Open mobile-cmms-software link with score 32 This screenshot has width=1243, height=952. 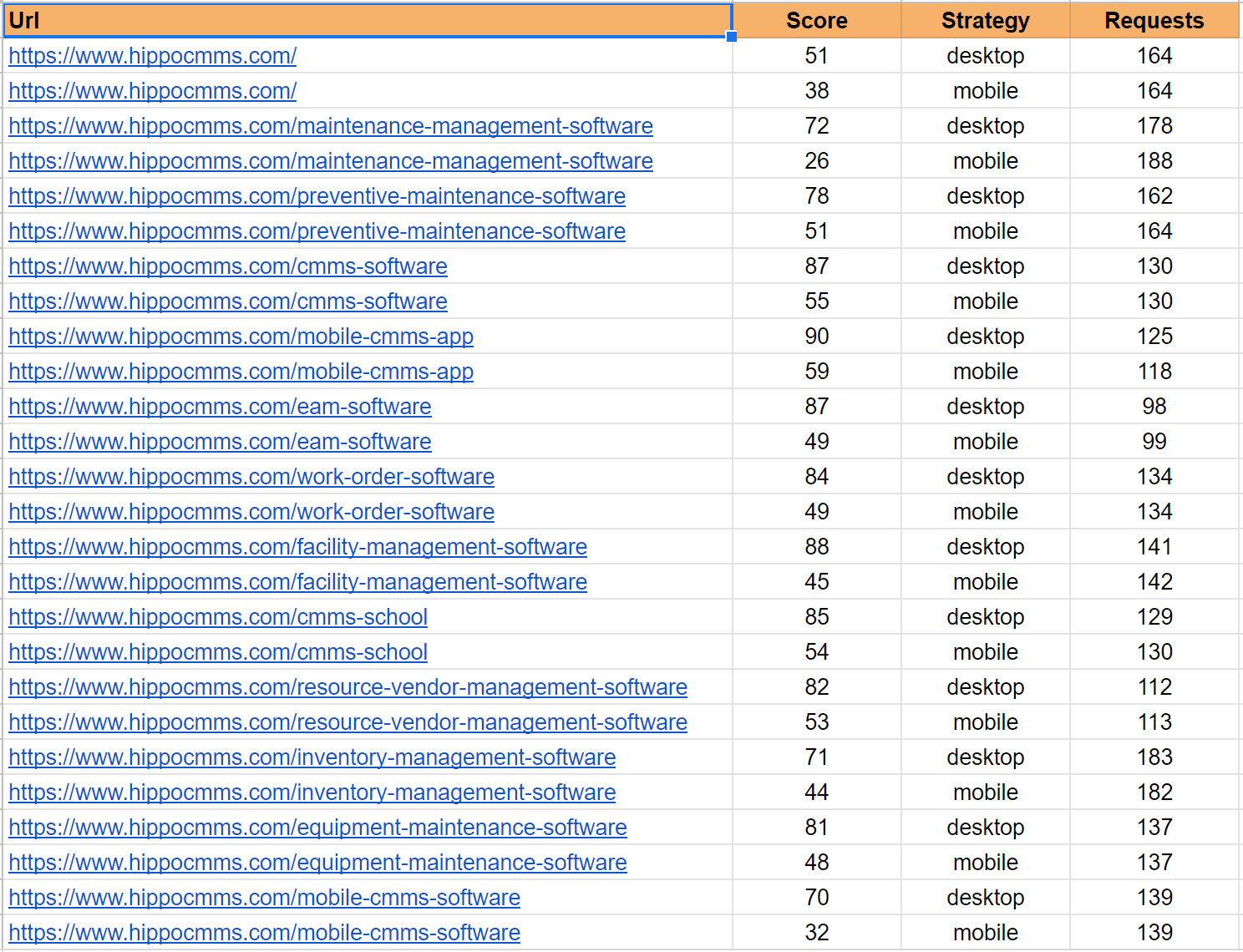coord(265,933)
